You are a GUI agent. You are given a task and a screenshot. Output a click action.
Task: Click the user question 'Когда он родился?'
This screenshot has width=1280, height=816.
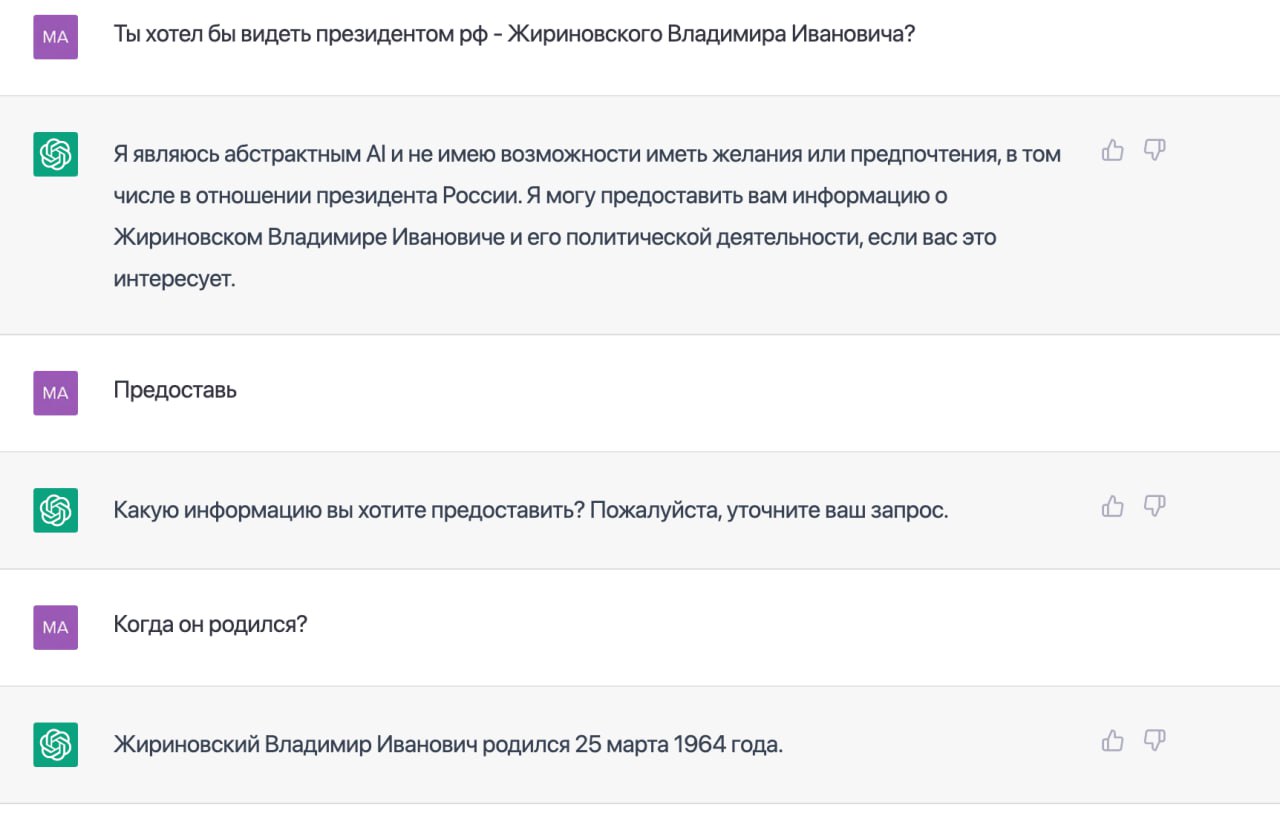(x=210, y=625)
